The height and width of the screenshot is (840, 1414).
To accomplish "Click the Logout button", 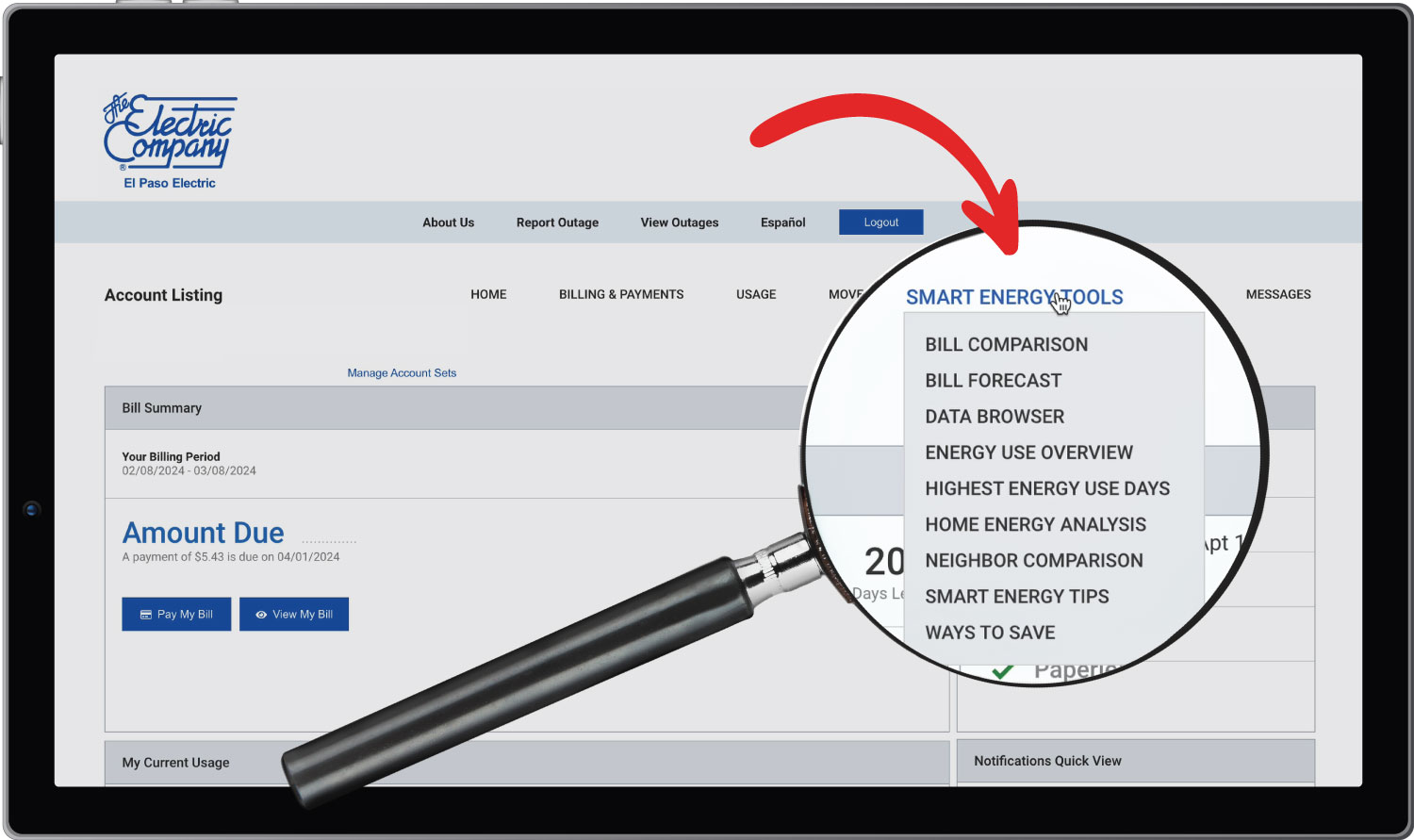I will coord(880,222).
